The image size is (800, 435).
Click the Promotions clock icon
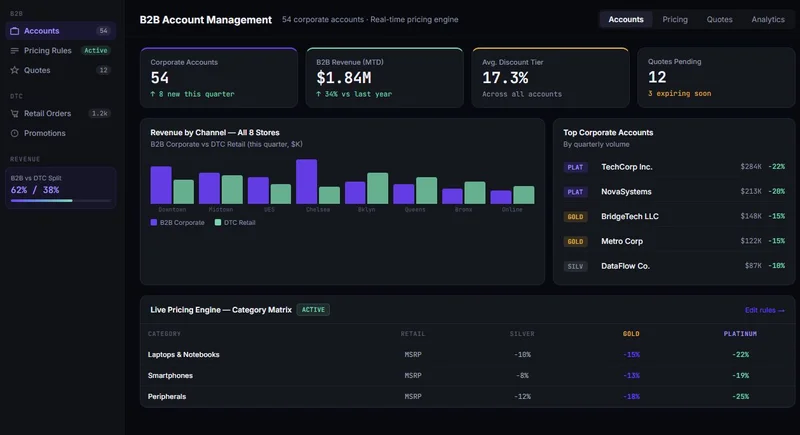coord(15,133)
